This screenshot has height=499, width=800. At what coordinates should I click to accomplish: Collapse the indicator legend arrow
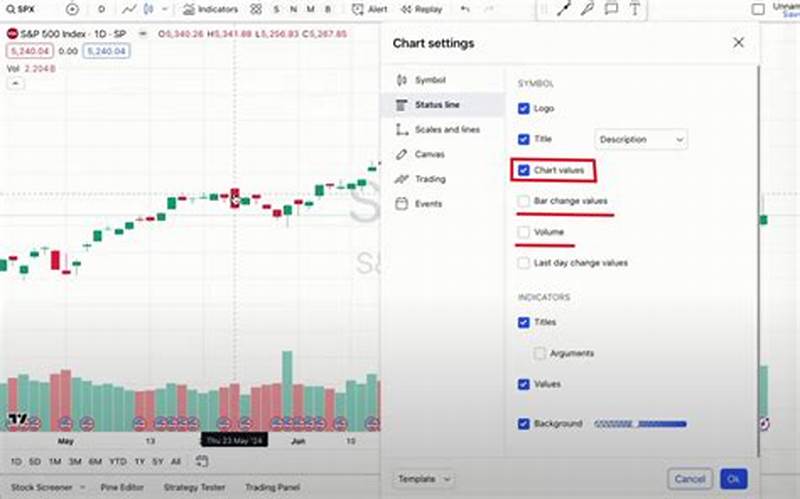[x=15, y=83]
